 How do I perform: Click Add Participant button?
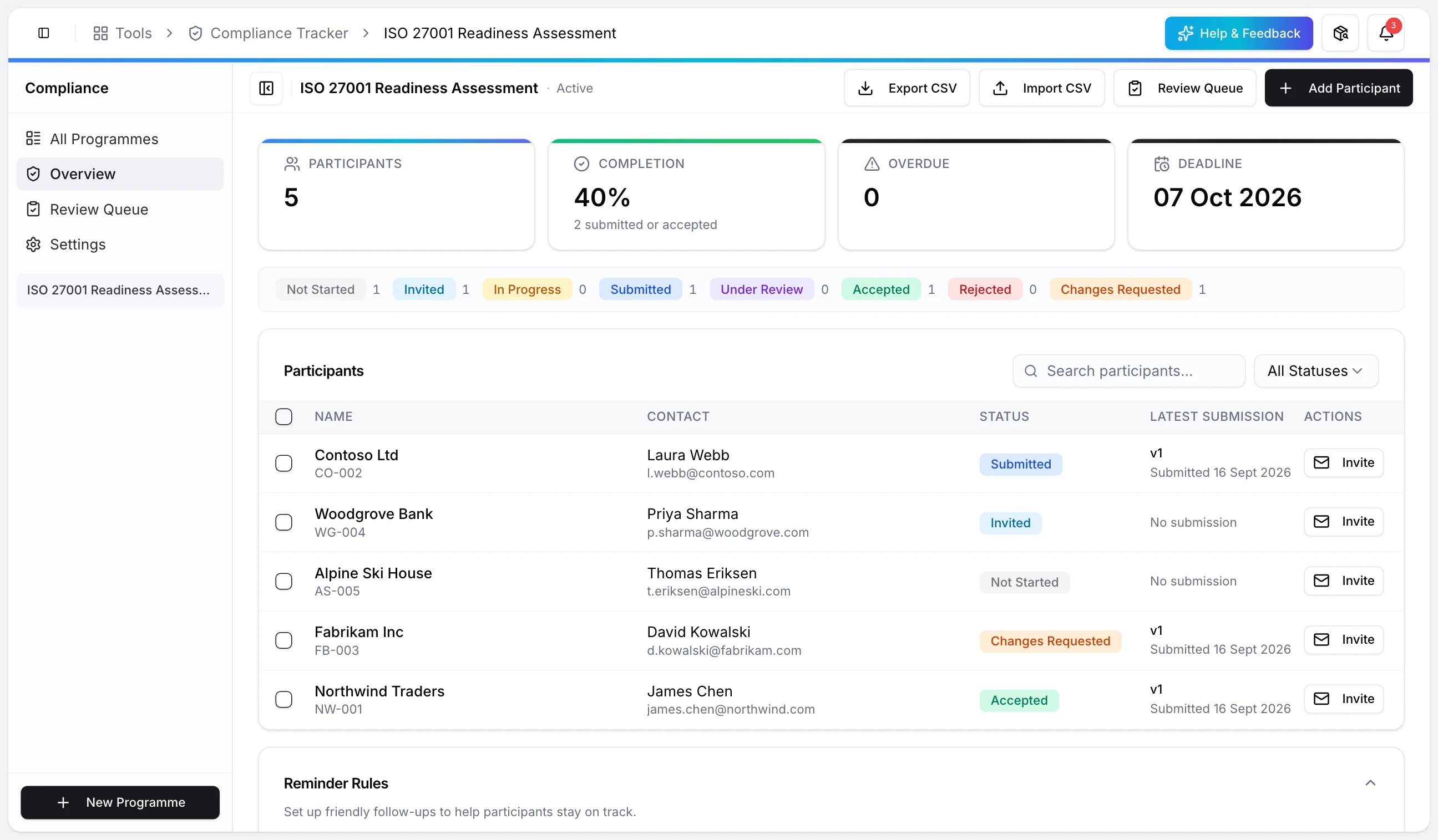(1339, 88)
